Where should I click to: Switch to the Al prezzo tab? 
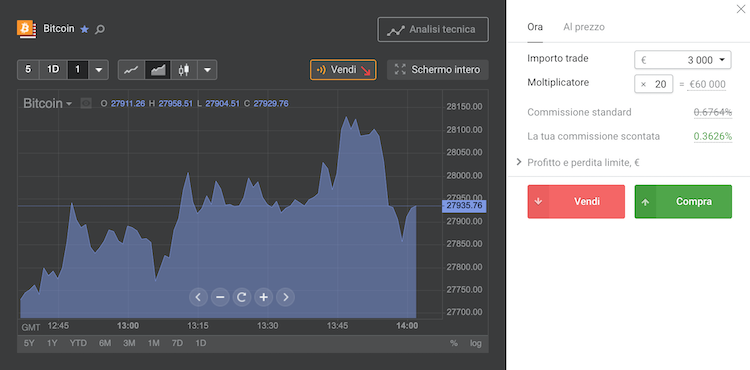(x=584, y=27)
